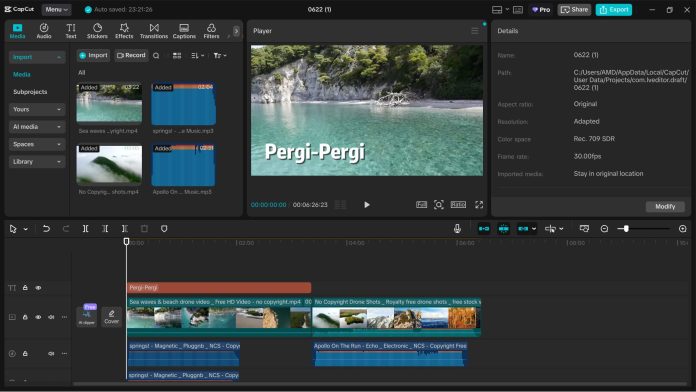Redo the last action
The width and height of the screenshot is (696, 392).
click(66, 229)
